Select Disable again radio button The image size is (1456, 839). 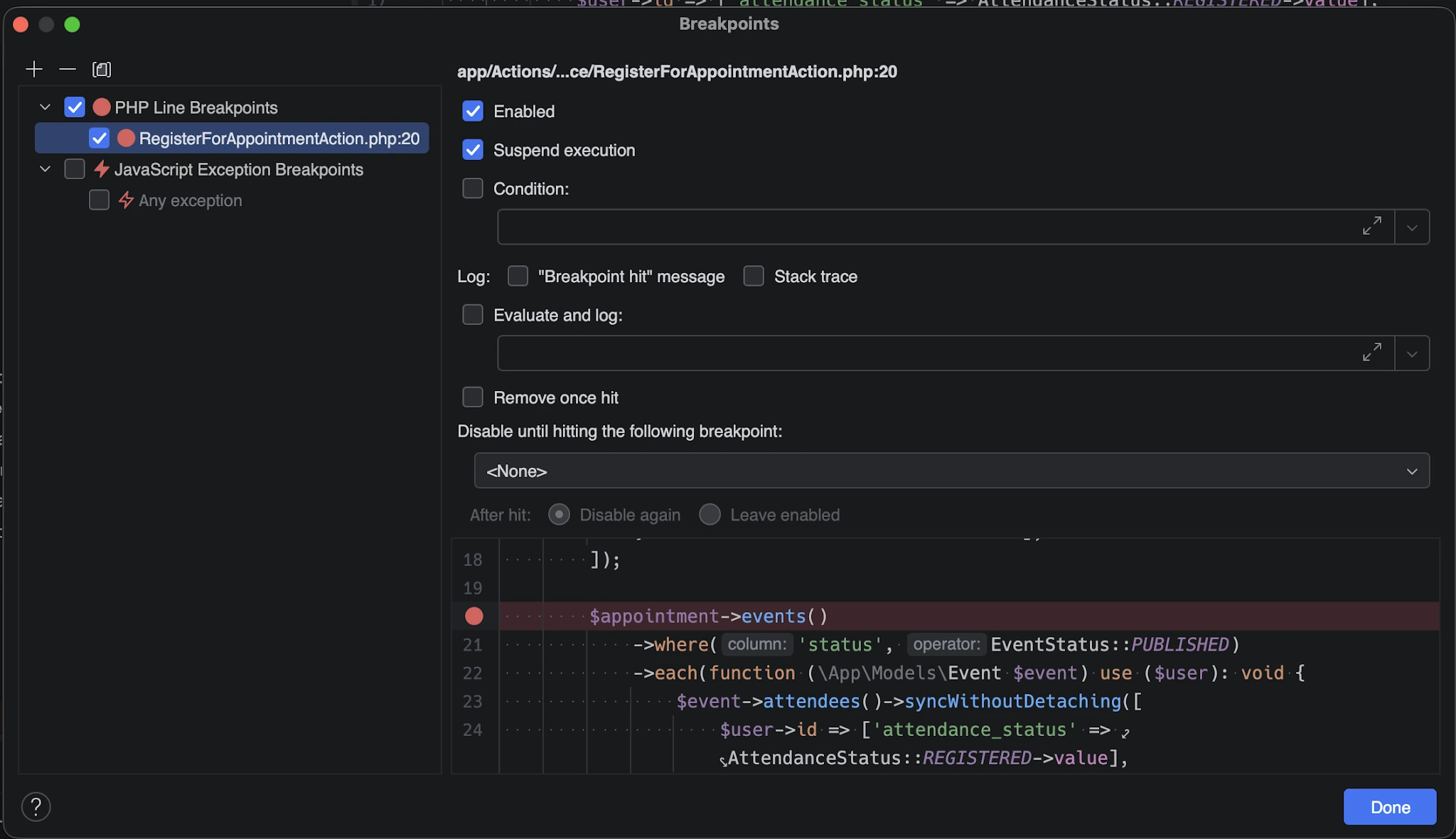coord(559,515)
